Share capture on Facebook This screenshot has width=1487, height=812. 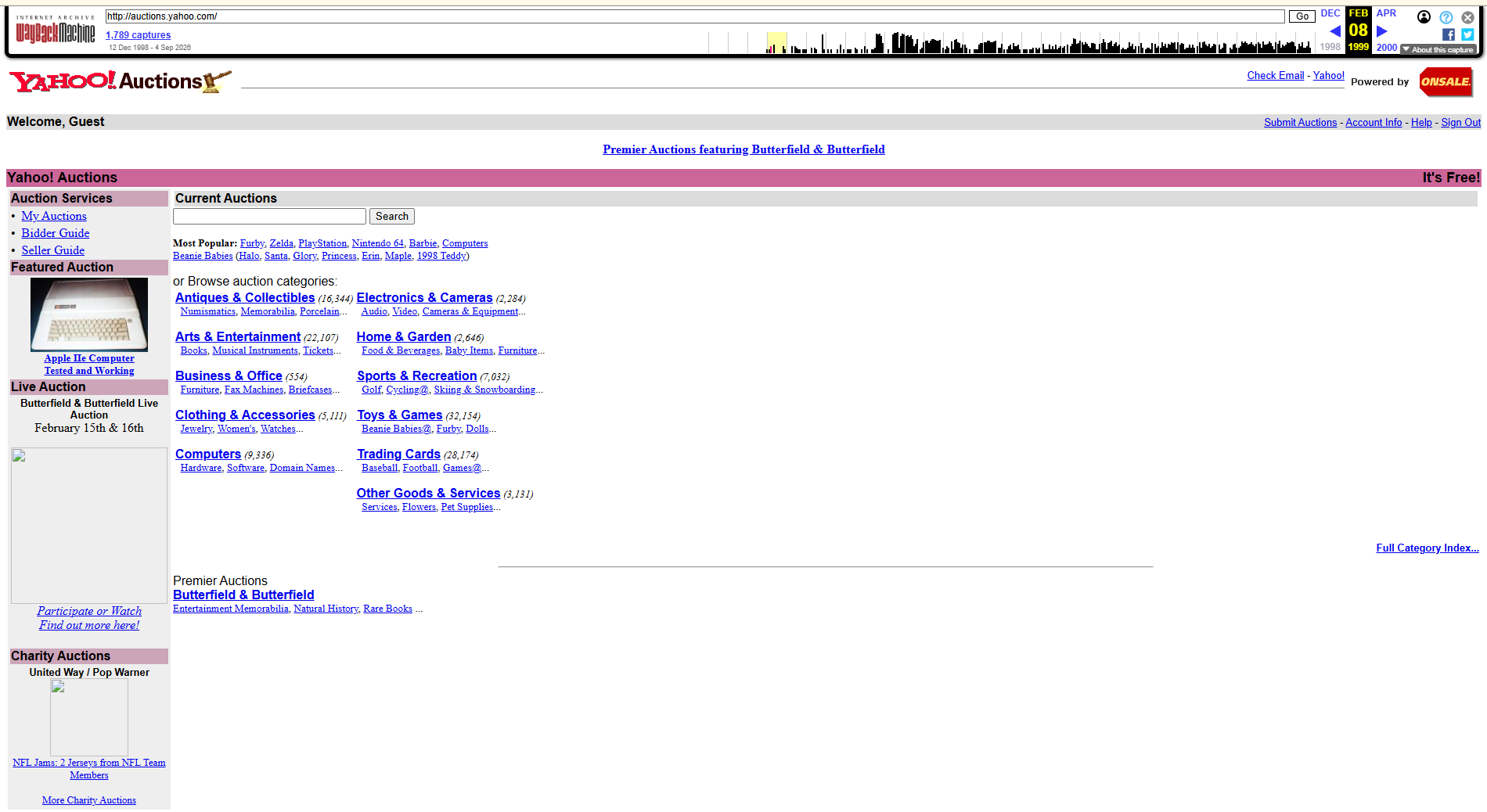click(x=1449, y=34)
